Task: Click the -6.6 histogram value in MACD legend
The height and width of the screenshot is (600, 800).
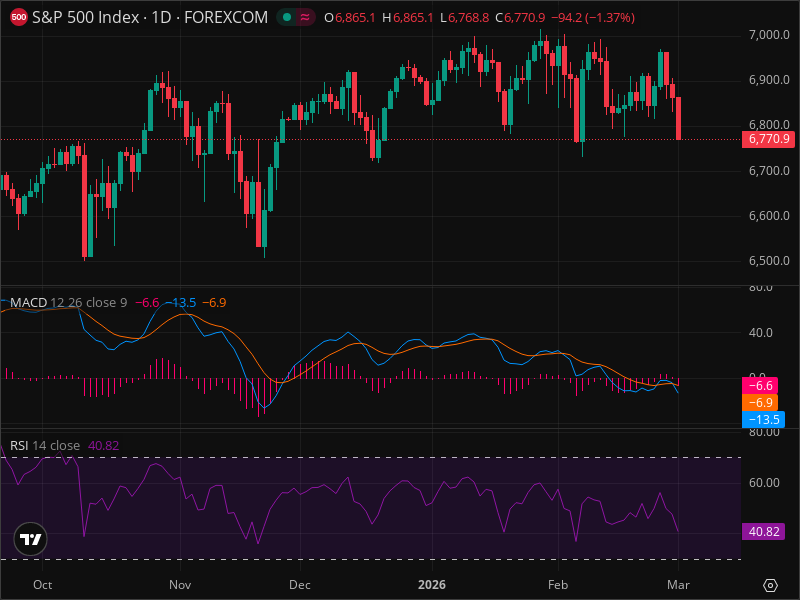Action: click(147, 303)
